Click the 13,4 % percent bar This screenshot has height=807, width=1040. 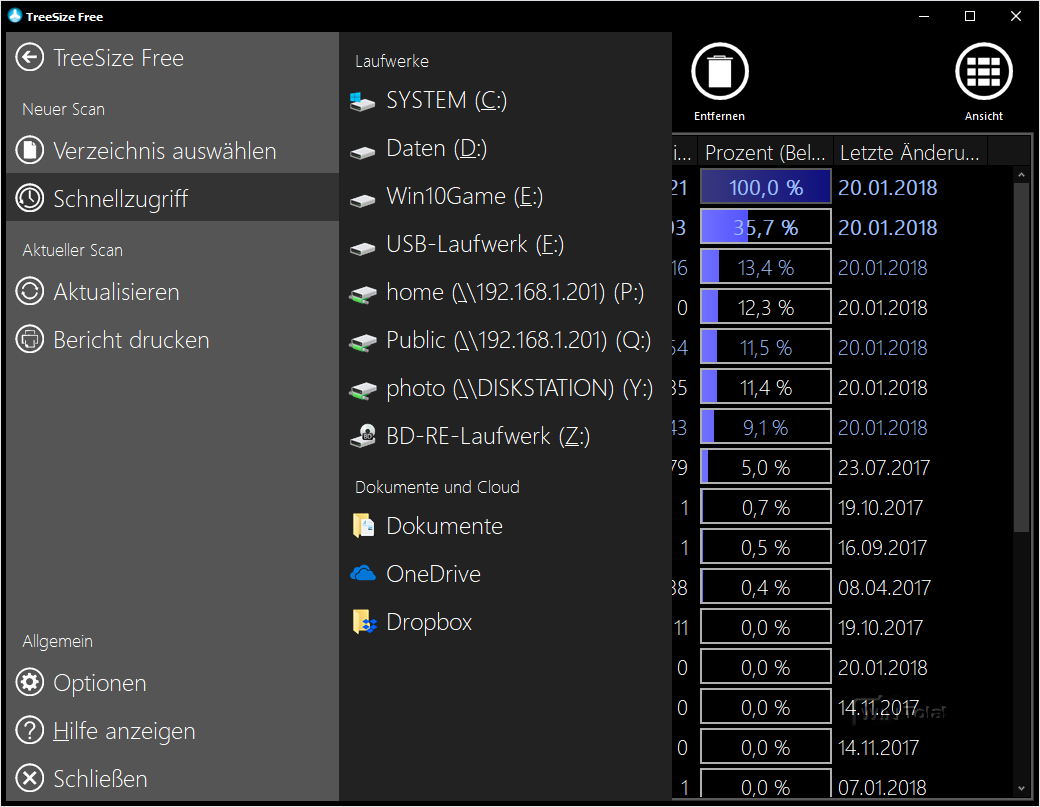point(765,267)
